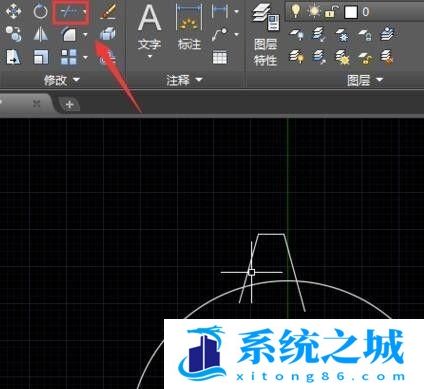Viewport: 424px width, 389px height.
Task: Select the Scale tool
Action: pos(41,57)
